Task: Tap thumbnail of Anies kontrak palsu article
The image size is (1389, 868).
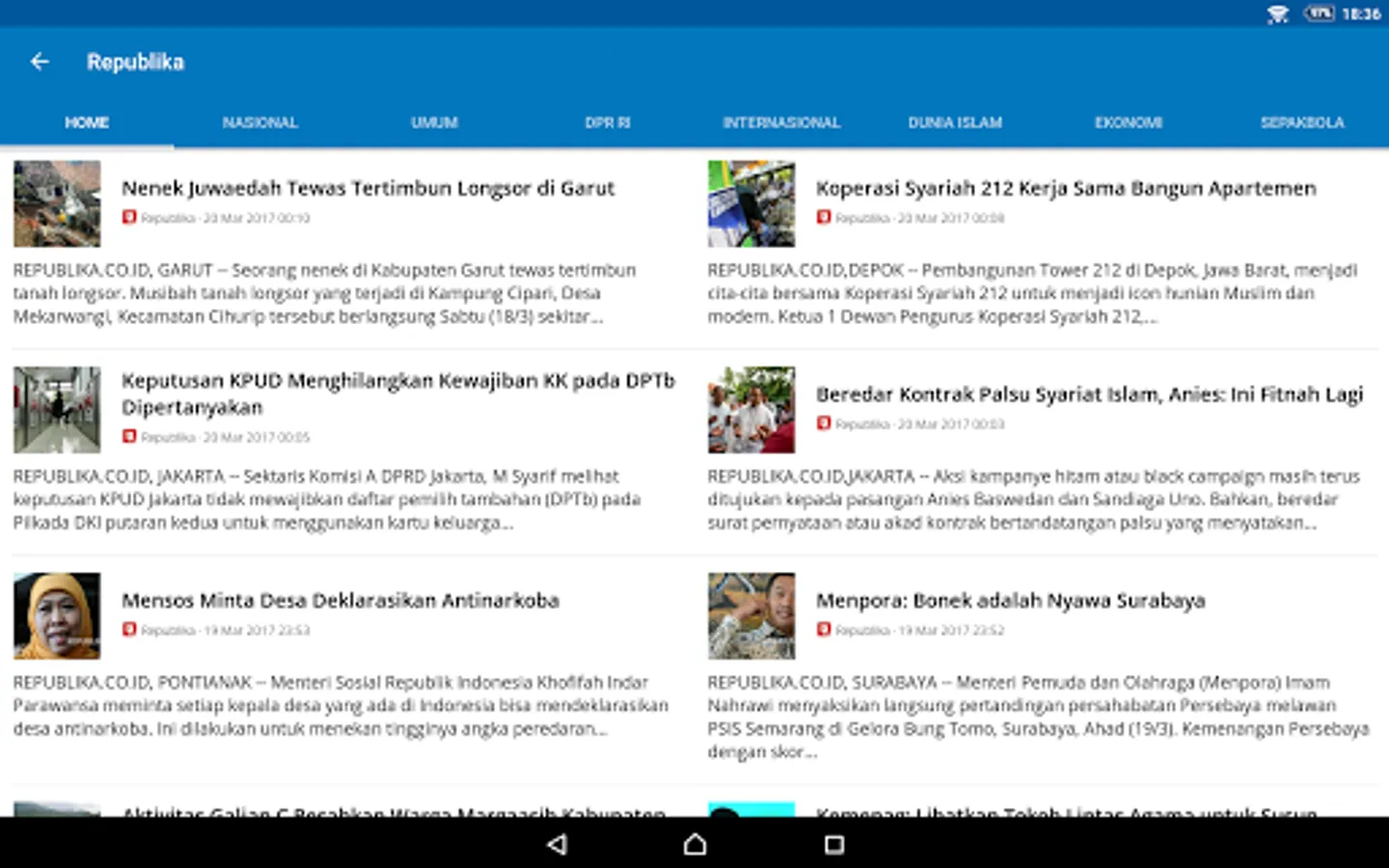Action: pyautogui.click(x=751, y=410)
